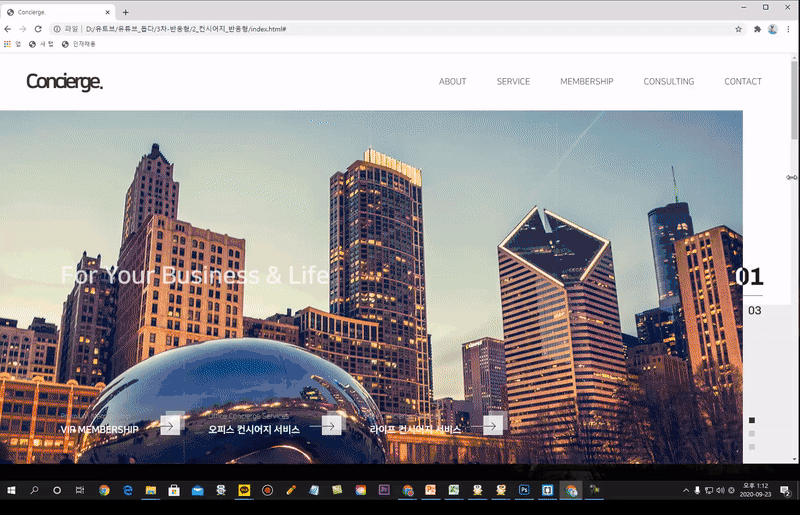Click the browser forward arrow
Image resolution: width=800 pixels, height=515 pixels.
(x=22, y=29)
